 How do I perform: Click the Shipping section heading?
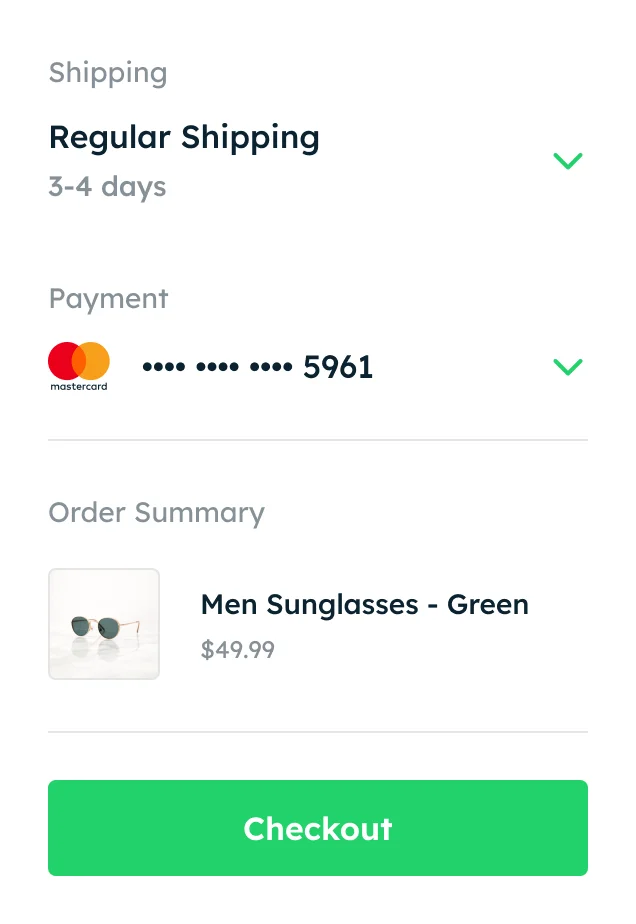click(x=108, y=73)
